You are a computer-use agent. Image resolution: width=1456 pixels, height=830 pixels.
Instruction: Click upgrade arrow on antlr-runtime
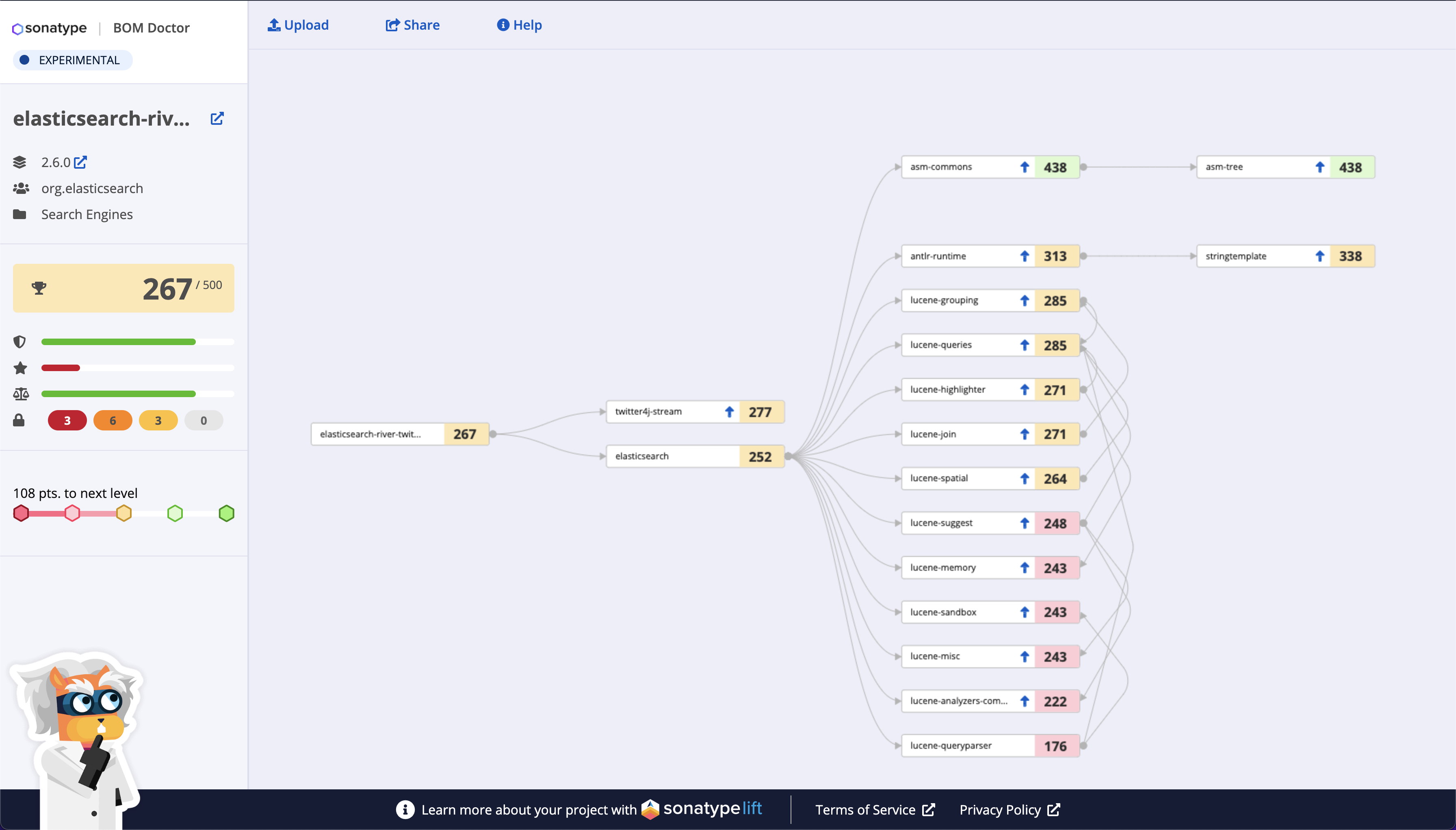click(1024, 256)
